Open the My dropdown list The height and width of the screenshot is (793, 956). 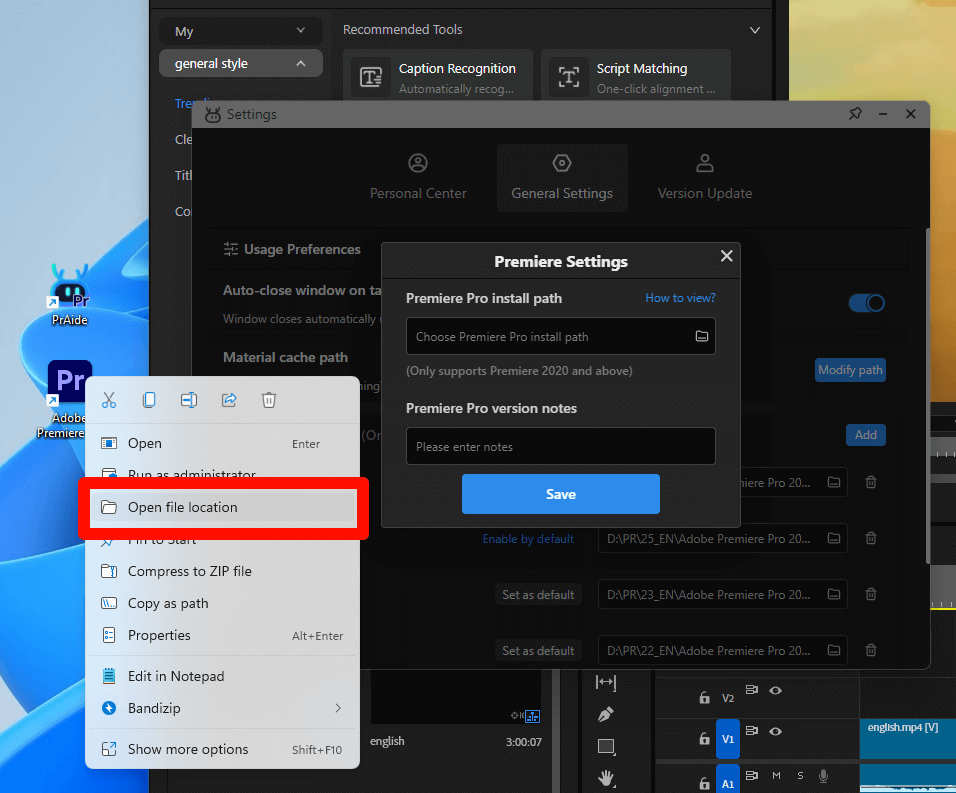240,31
